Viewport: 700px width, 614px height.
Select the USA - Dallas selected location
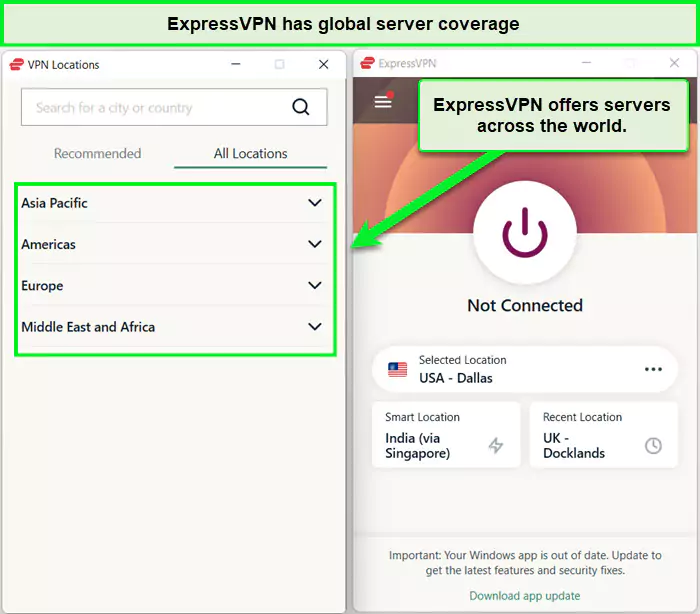(x=525, y=370)
